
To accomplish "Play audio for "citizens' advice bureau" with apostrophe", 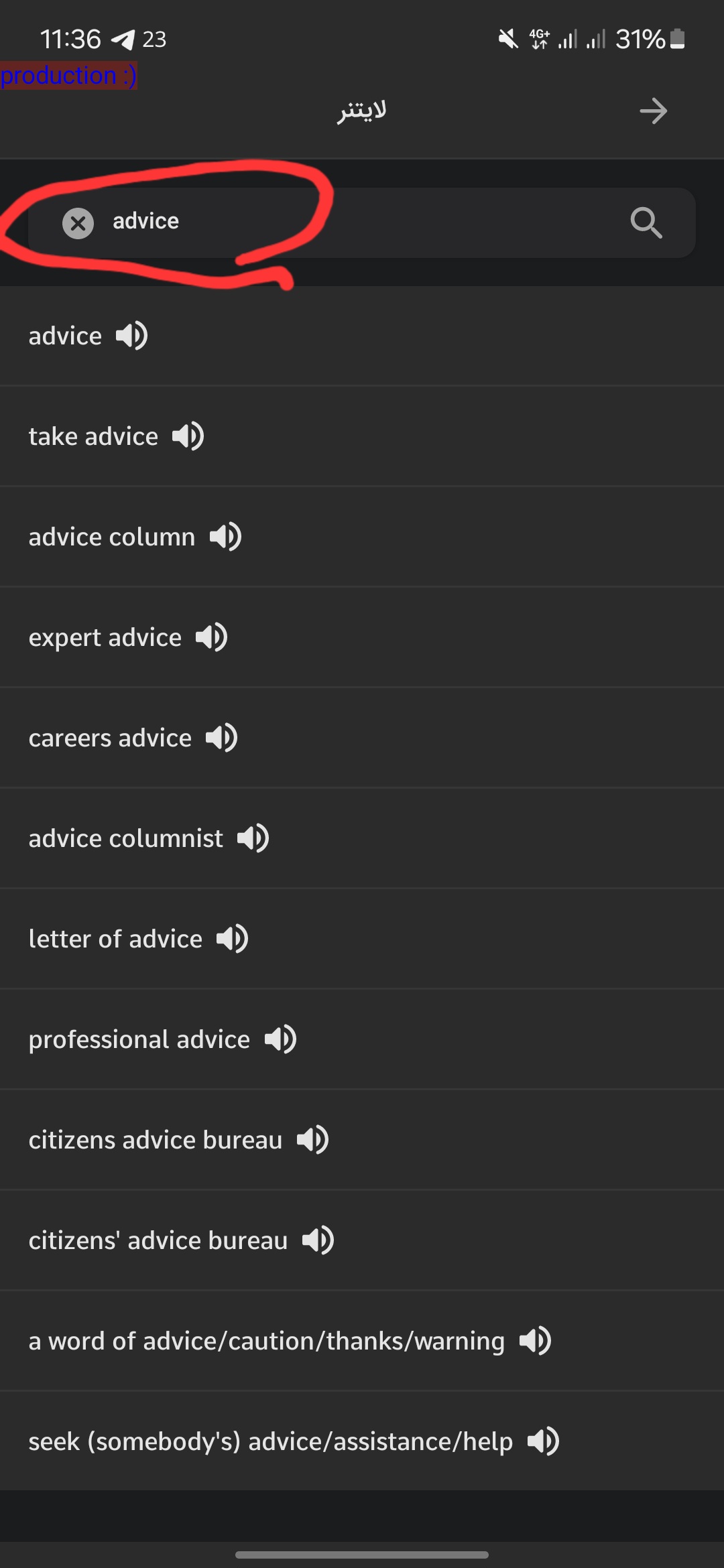I will pyautogui.click(x=318, y=1240).
